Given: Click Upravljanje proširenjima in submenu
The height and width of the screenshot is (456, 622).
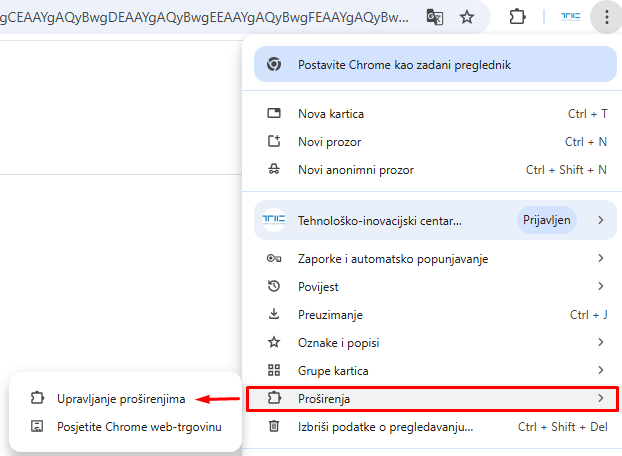Looking at the screenshot, I should [121, 399].
